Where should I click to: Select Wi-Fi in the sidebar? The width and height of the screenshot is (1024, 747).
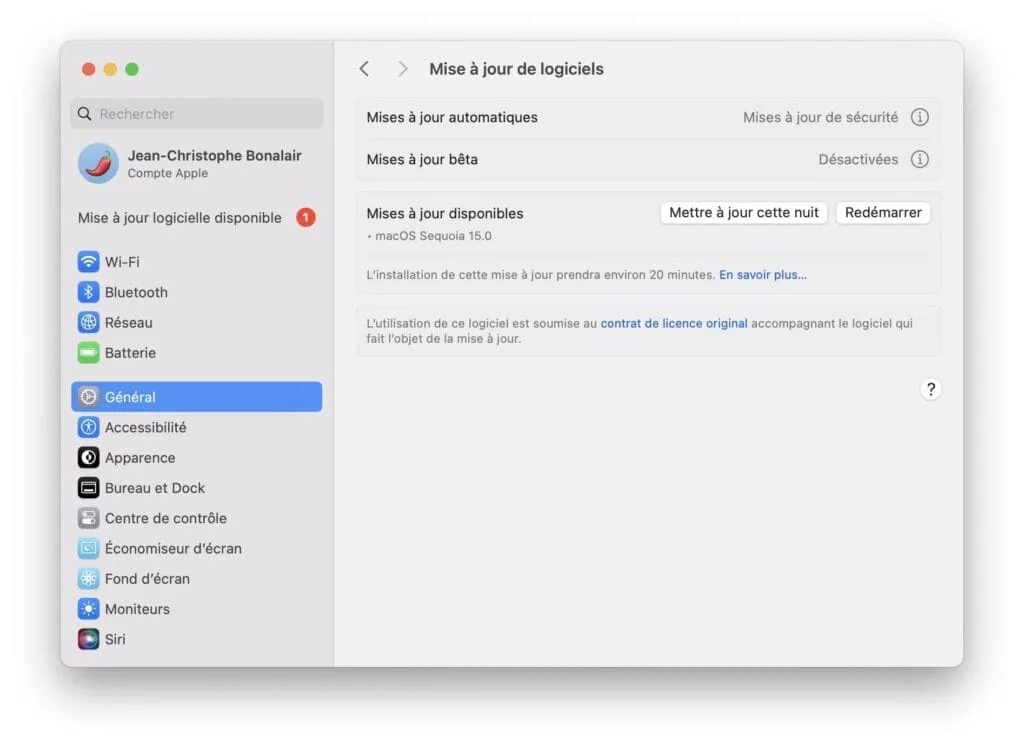pyautogui.click(x=197, y=262)
